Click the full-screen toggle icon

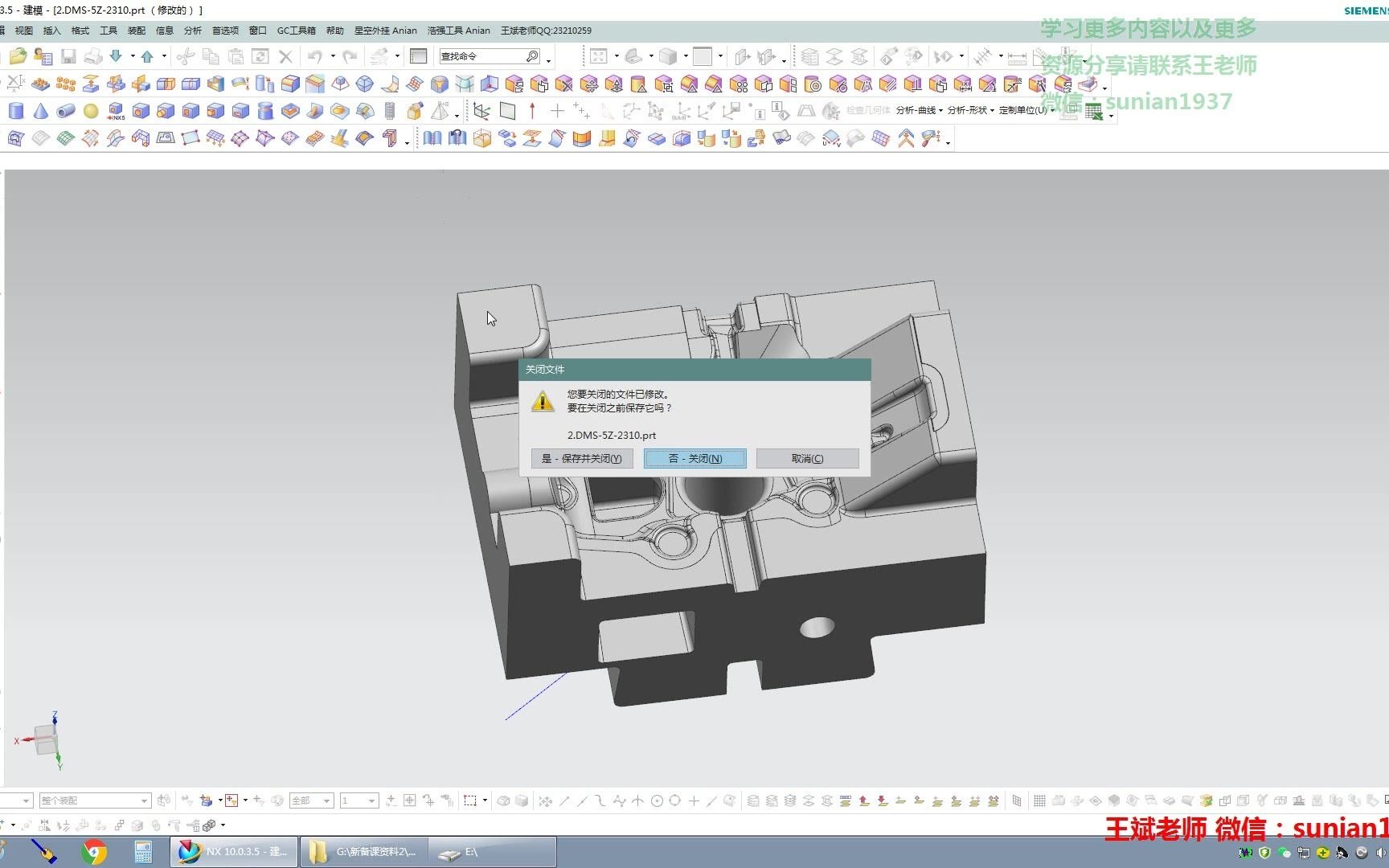pyautogui.click(x=418, y=55)
